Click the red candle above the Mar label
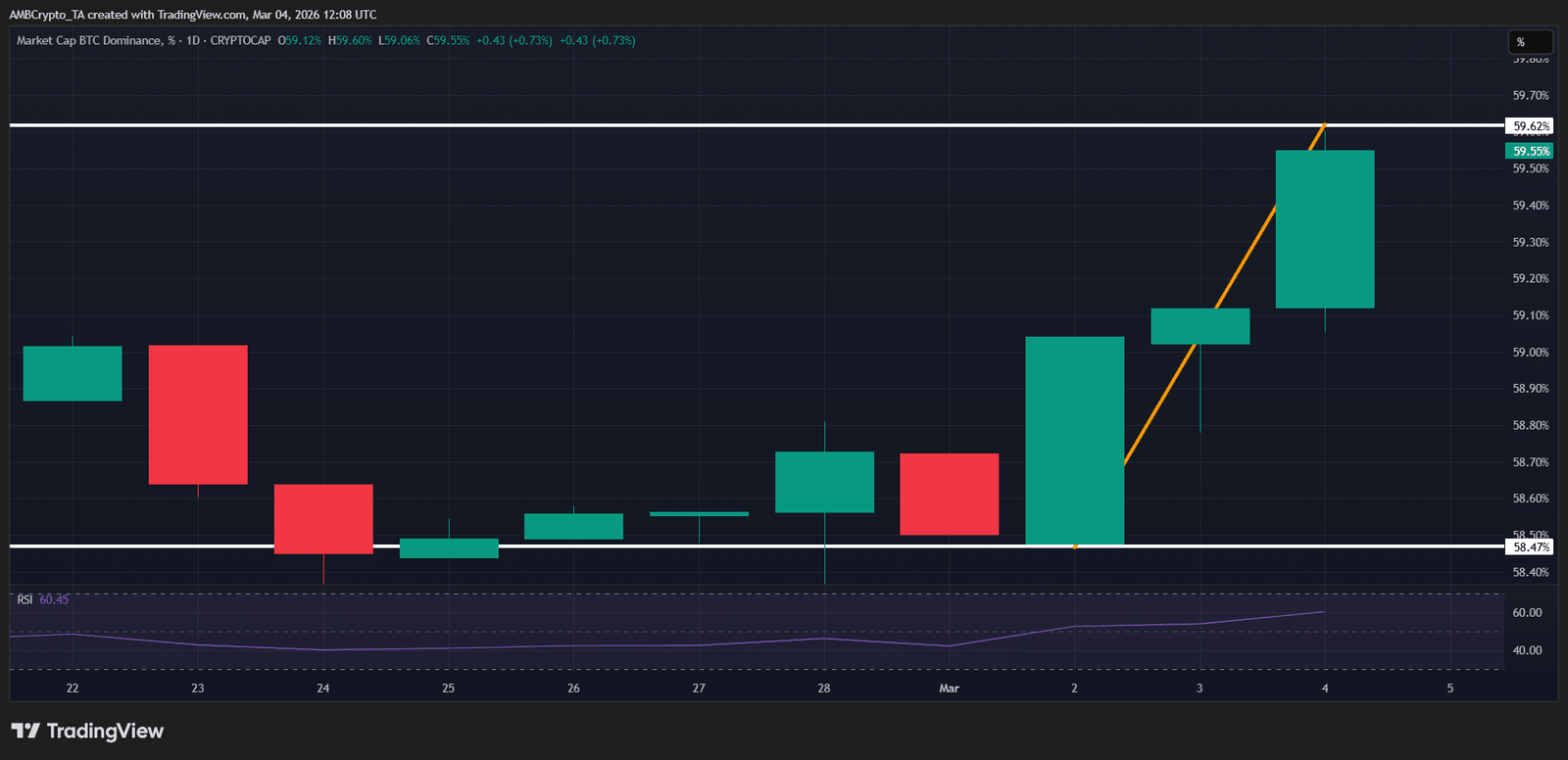 click(x=949, y=494)
